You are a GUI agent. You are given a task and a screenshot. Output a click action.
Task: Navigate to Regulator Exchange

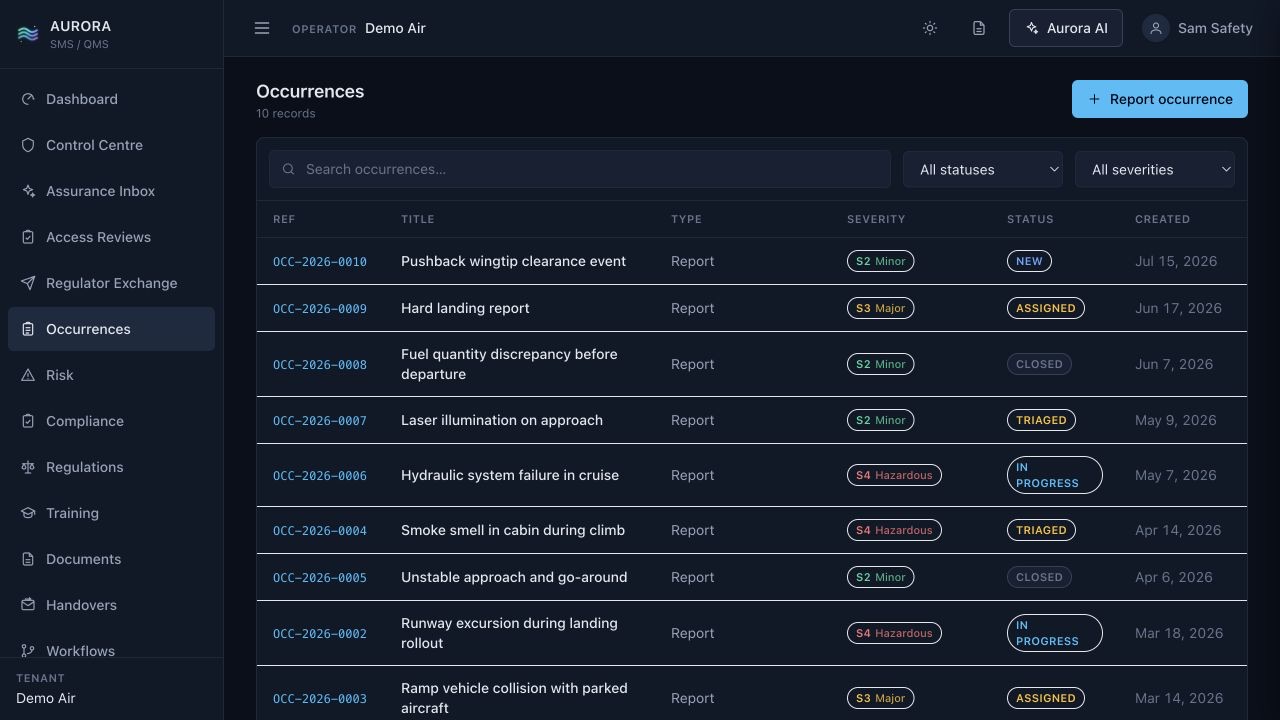(111, 283)
